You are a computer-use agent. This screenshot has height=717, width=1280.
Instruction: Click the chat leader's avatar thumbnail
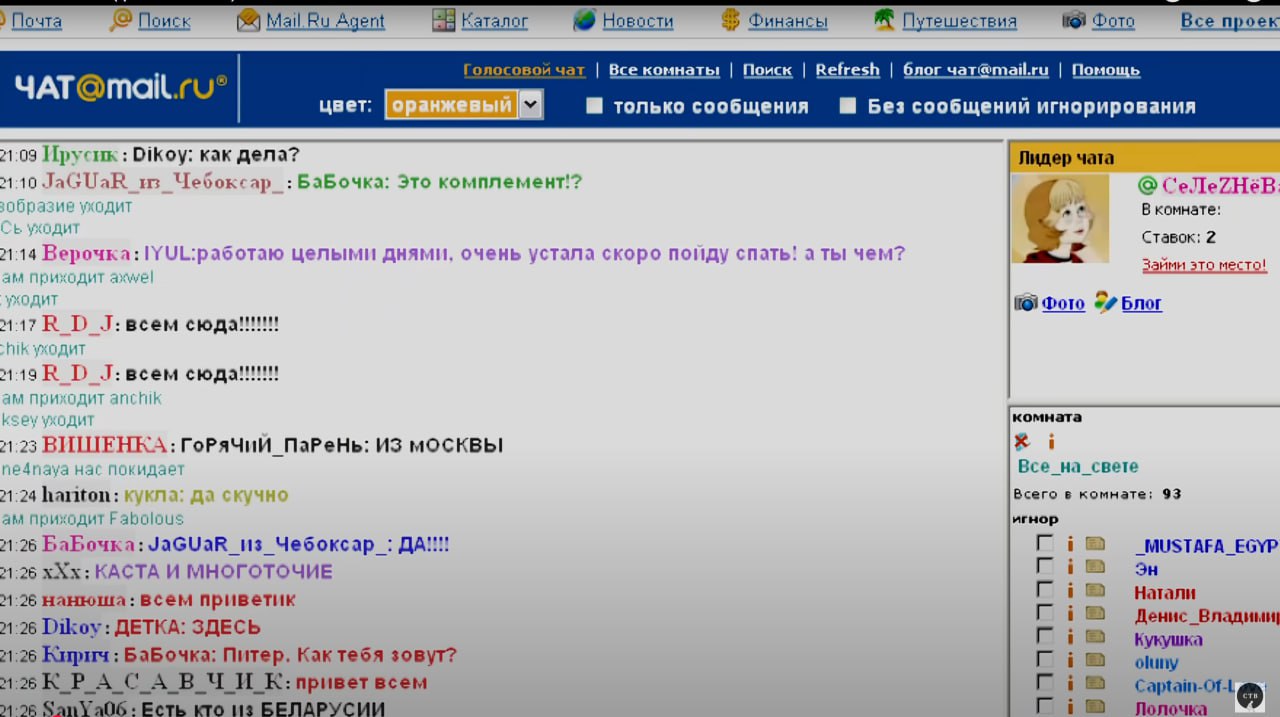[1060, 216]
